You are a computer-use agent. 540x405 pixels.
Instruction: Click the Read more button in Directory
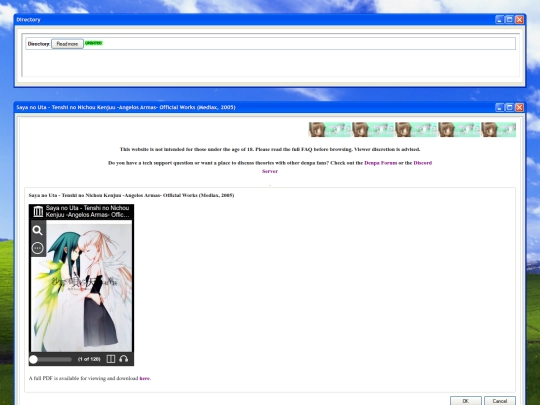(x=67, y=44)
